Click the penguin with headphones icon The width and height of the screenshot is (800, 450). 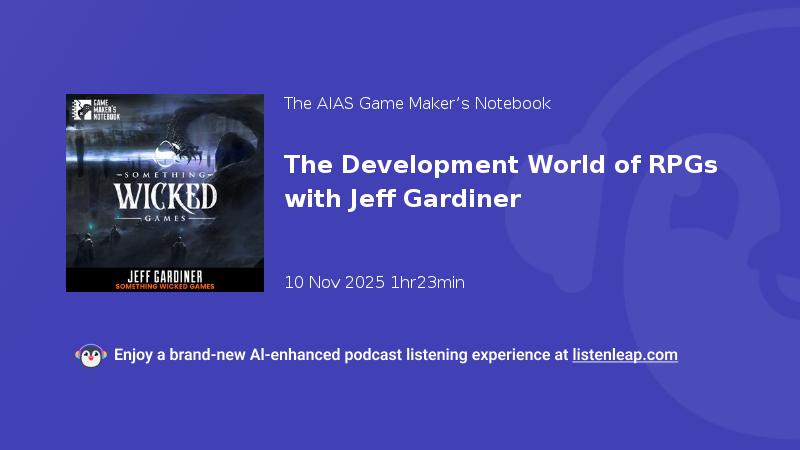tap(91, 356)
